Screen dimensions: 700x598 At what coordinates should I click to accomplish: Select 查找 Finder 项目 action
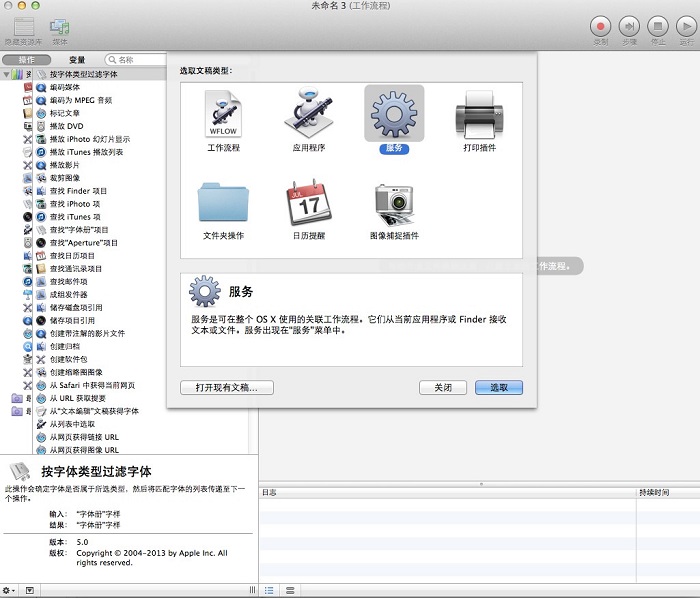(x=100, y=191)
